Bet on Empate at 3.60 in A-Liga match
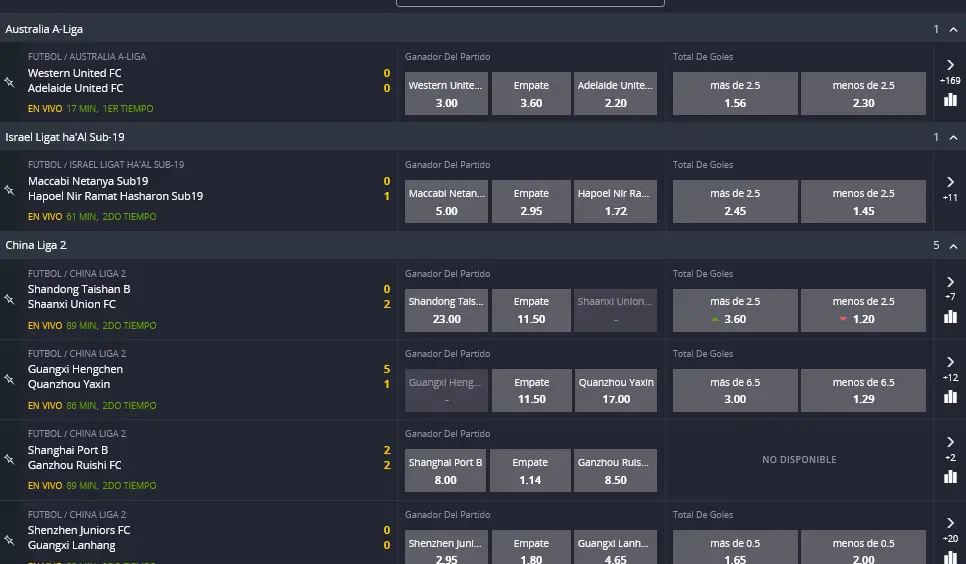Image resolution: width=966 pixels, height=564 pixels. pyautogui.click(x=531, y=94)
